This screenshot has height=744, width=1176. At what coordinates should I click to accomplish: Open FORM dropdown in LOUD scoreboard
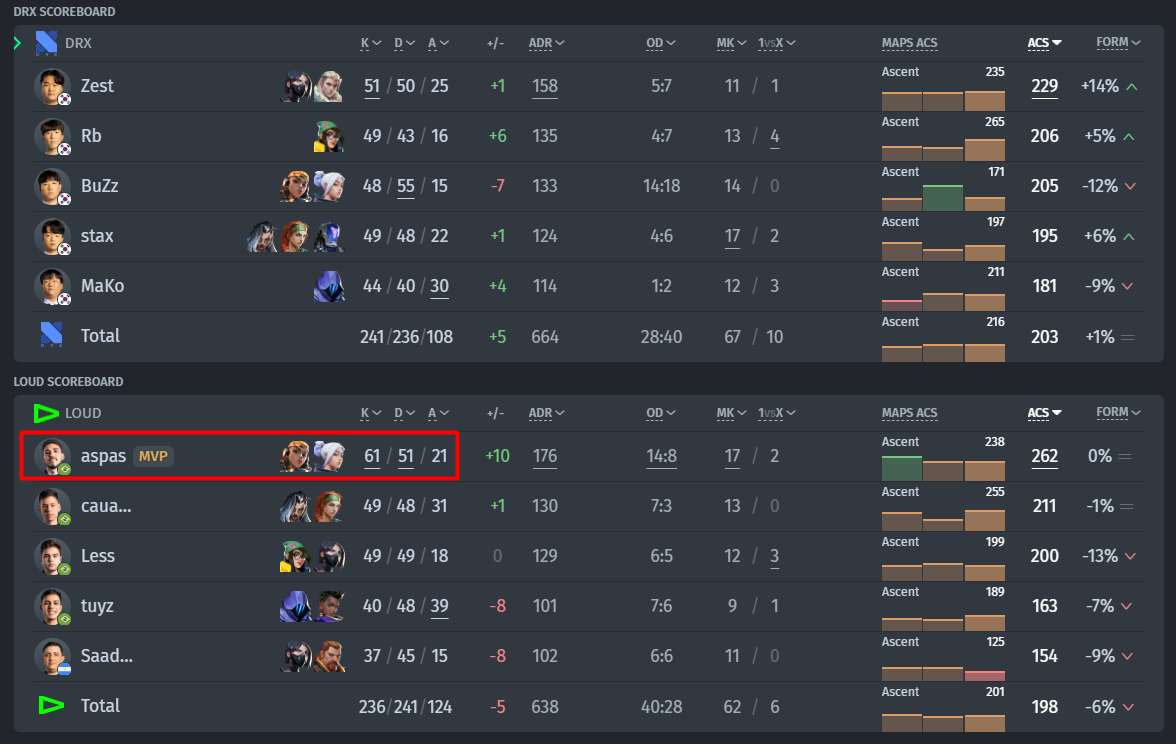1118,412
